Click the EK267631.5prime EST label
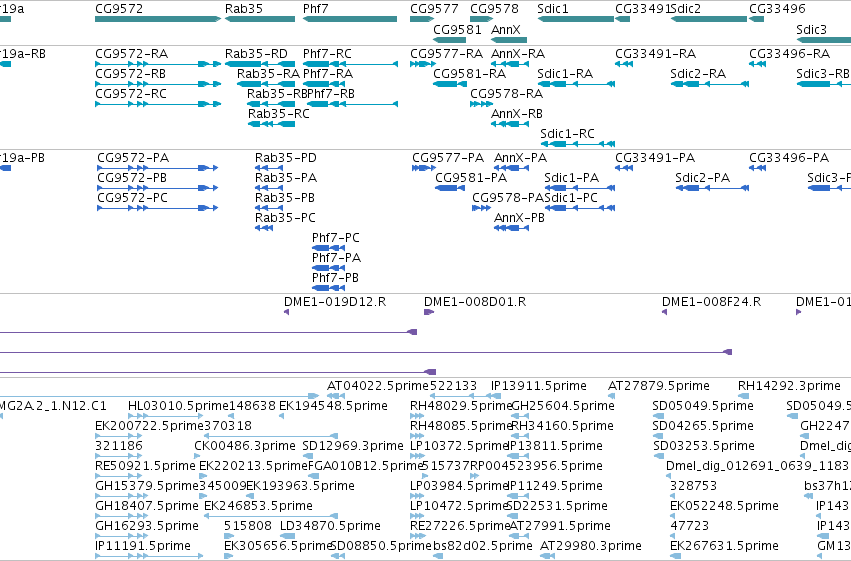The width and height of the screenshot is (851, 561). click(x=724, y=546)
